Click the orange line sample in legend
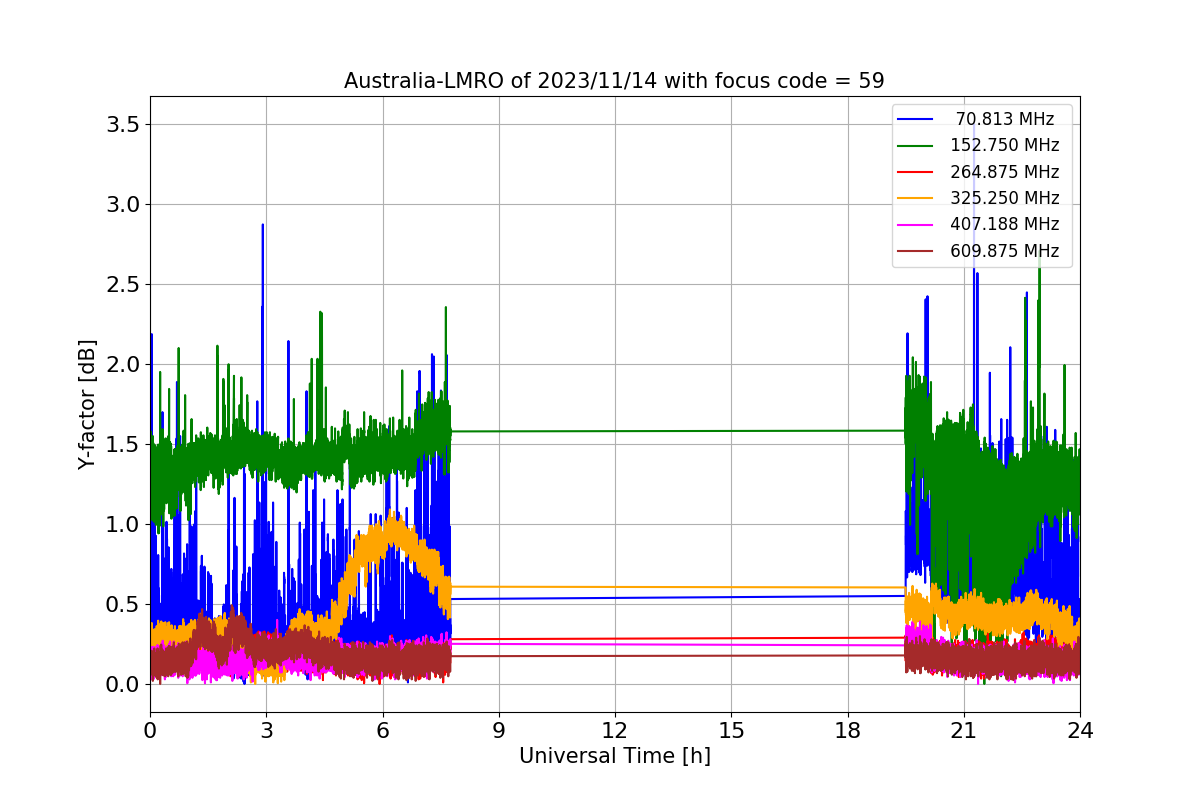The width and height of the screenshot is (1200, 800). (915, 199)
